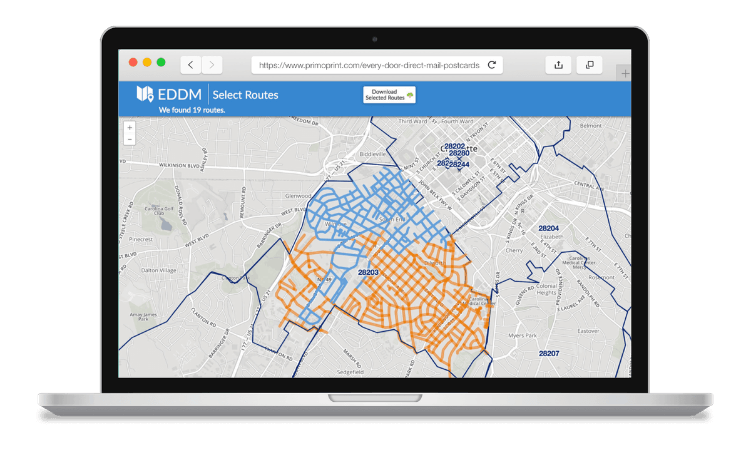This screenshot has height=460, width=751.
Task: Click the show tabs overview icon
Action: [589, 65]
